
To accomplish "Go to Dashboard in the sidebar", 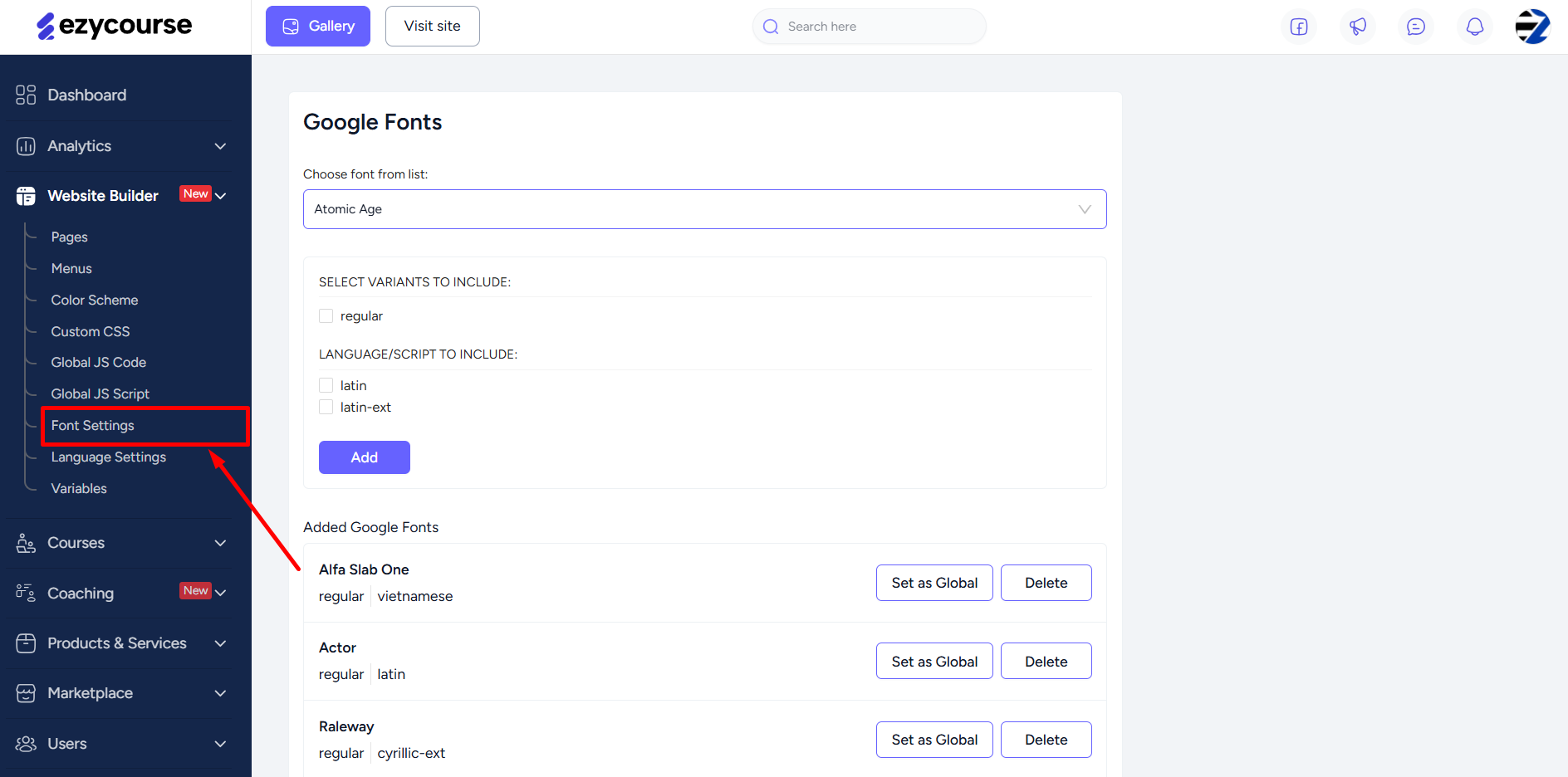I will coord(87,95).
